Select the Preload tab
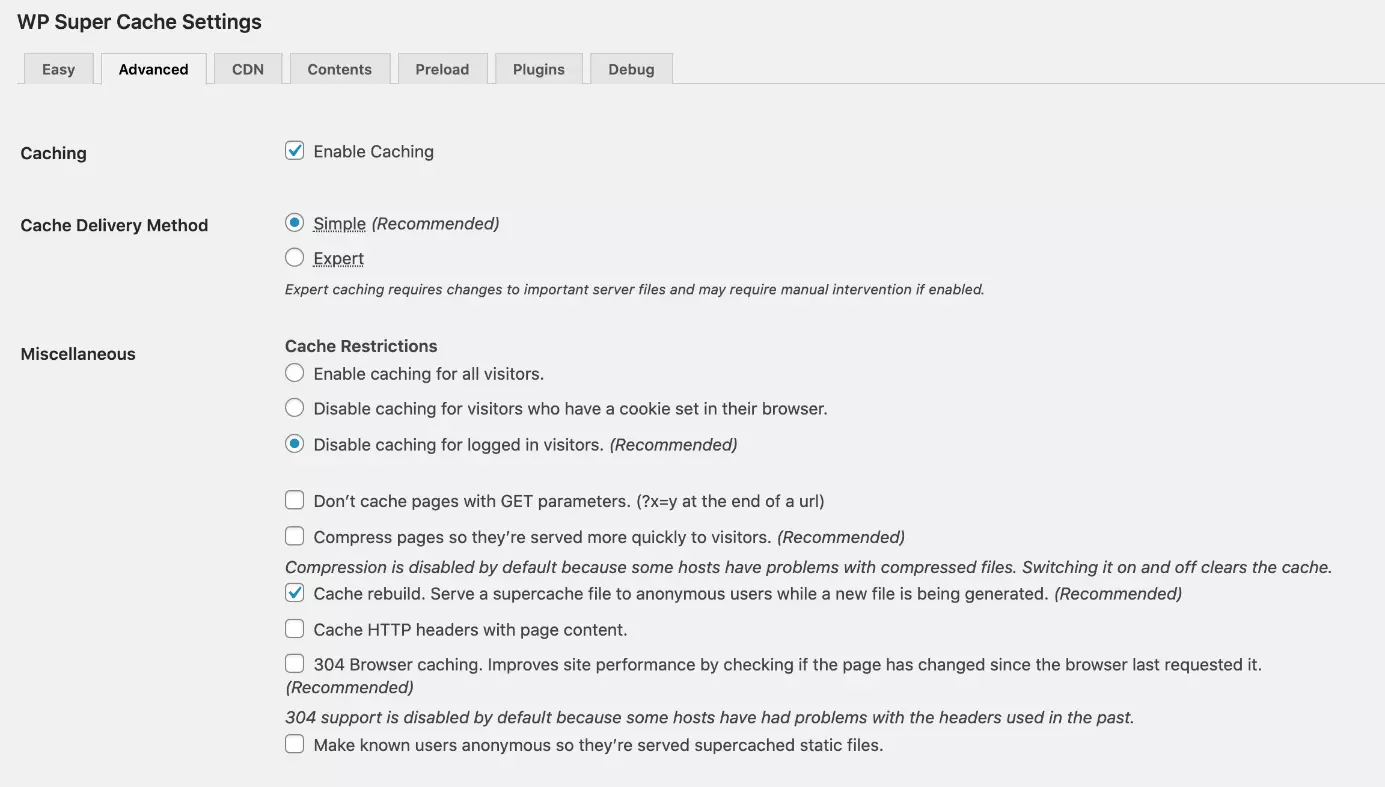This screenshot has height=787, width=1385. (x=442, y=69)
